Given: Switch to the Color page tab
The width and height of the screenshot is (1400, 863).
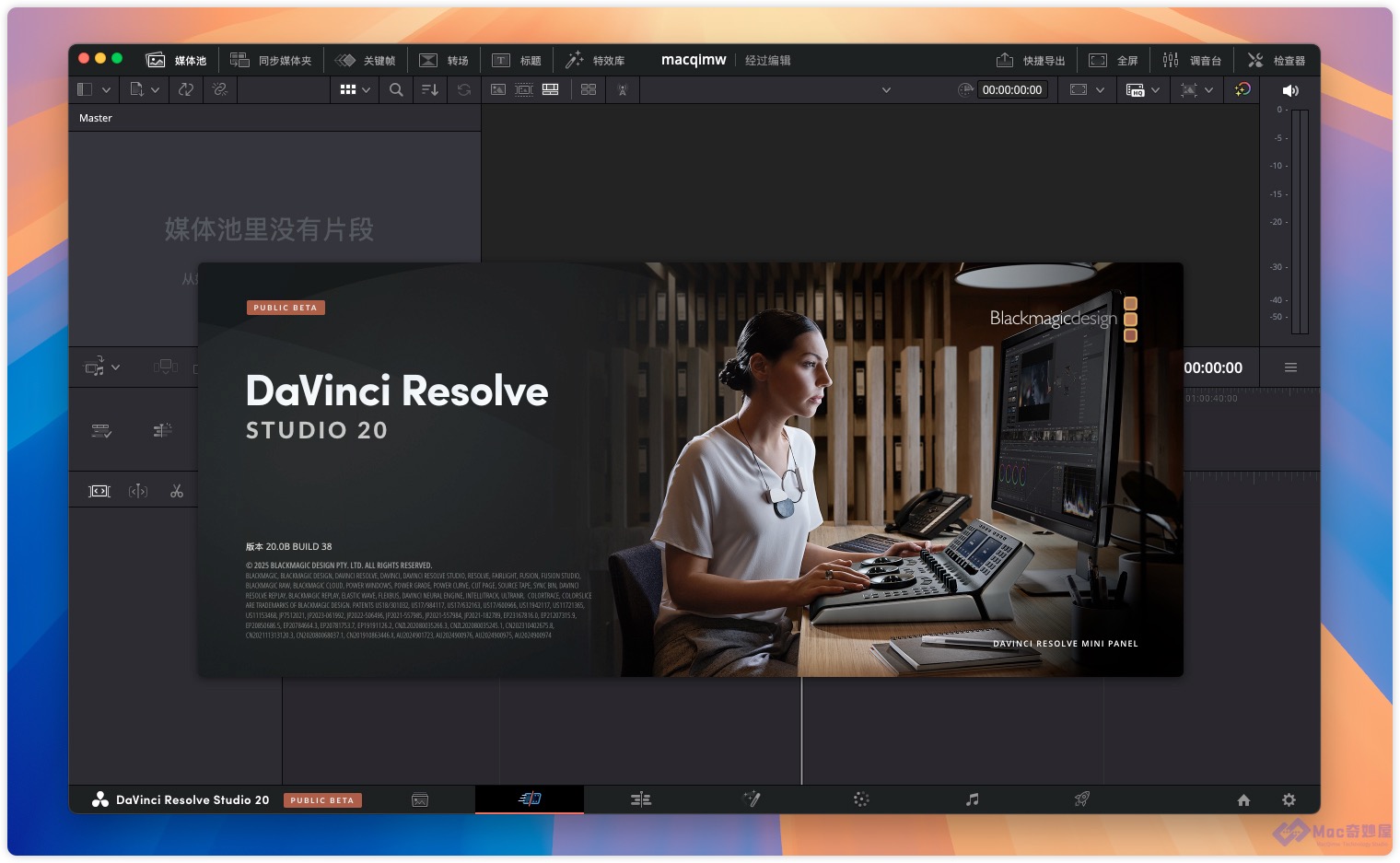Looking at the screenshot, I should (x=861, y=799).
